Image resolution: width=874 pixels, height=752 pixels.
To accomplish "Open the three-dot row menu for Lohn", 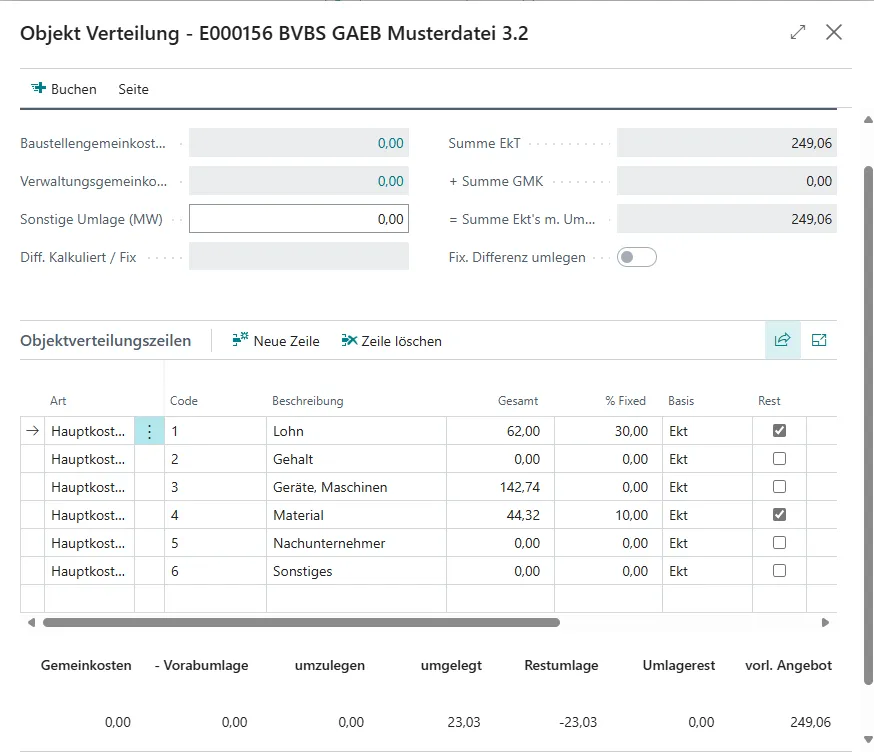I will [x=149, y=431].
